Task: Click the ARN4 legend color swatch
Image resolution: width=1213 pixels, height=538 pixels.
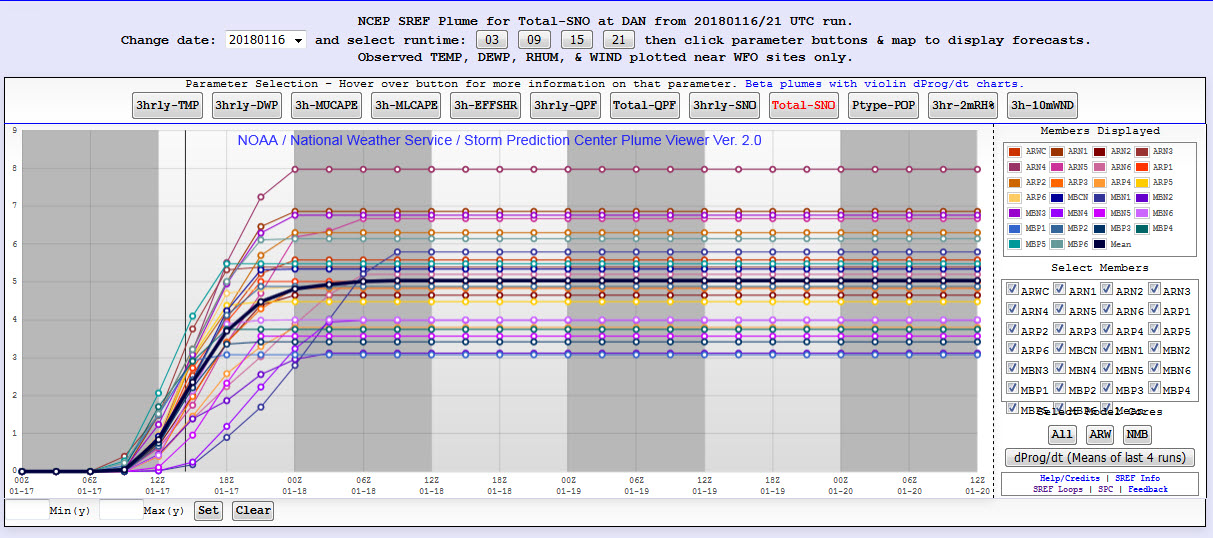Action: click(1014, 167)
